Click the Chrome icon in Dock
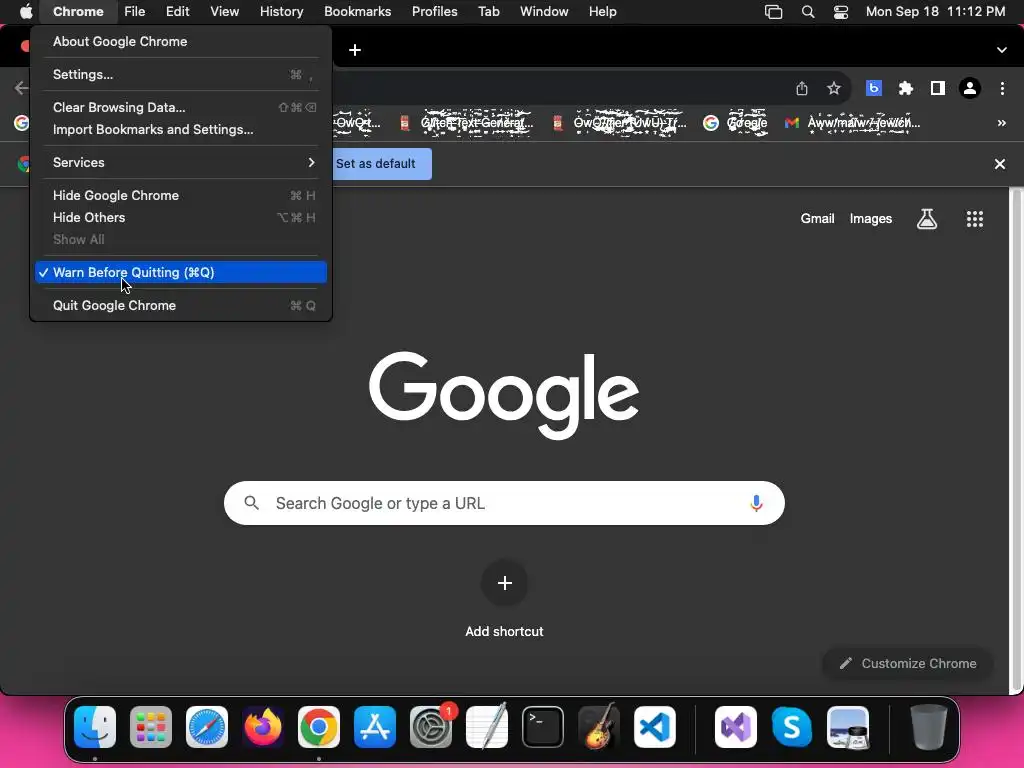Viewport: 1024px width, 768px height. coord(319,727)
